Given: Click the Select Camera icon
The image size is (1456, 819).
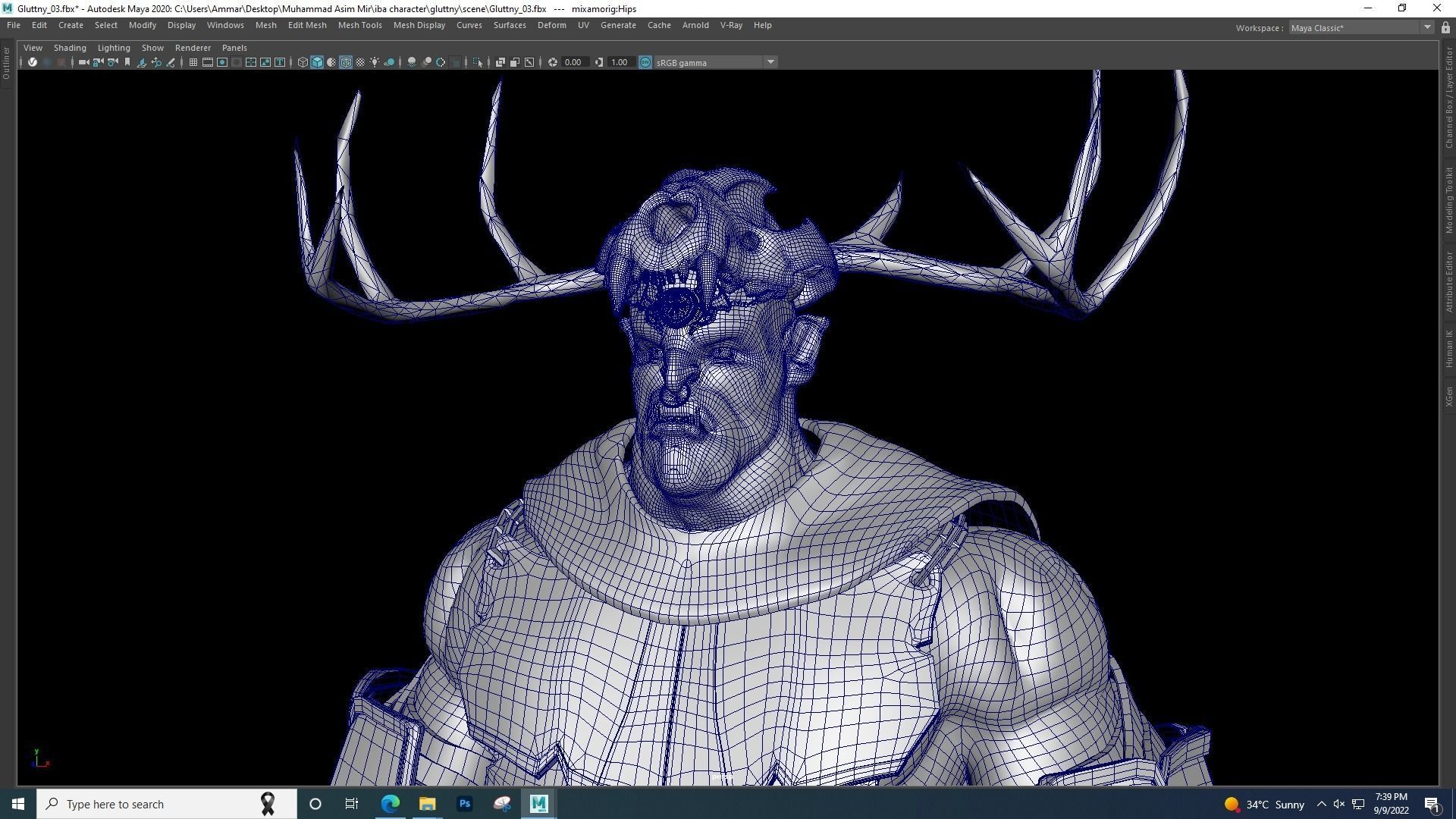Looking at the screenshot, I should pos(83,62).
